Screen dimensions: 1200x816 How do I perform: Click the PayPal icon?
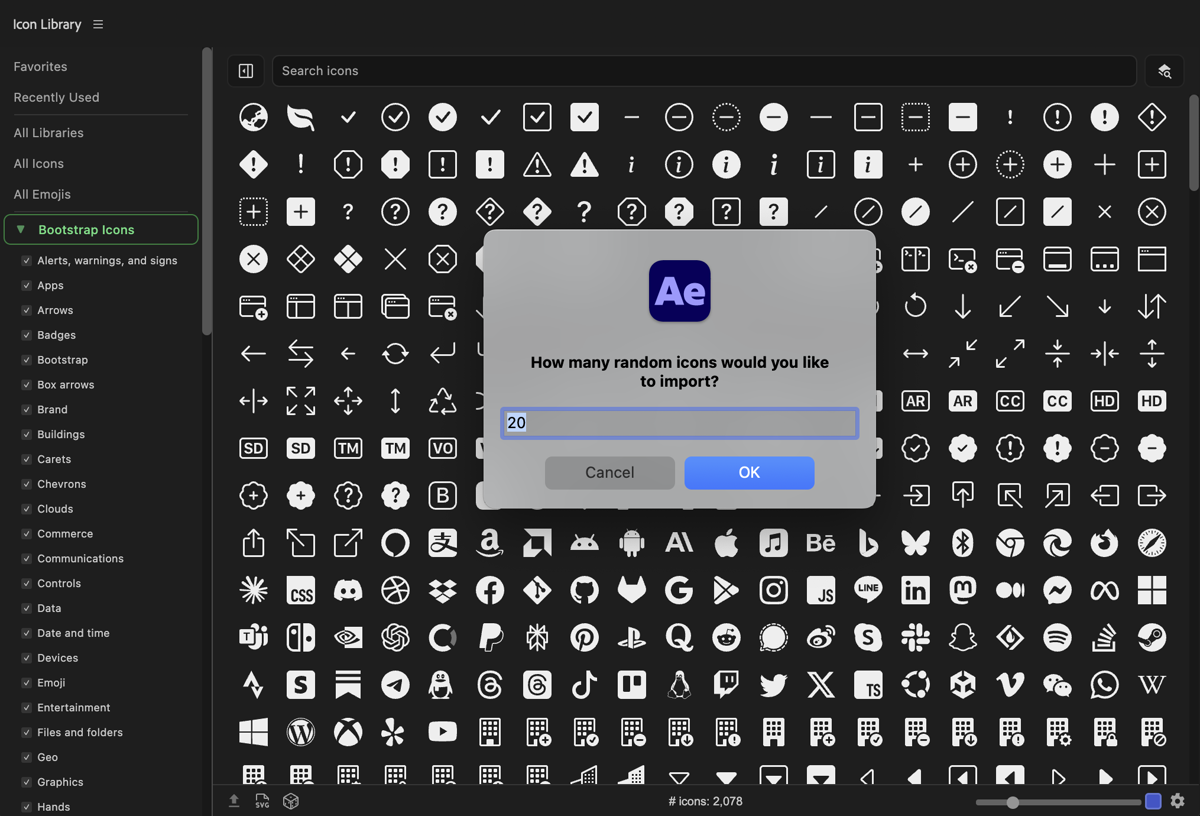490,637
